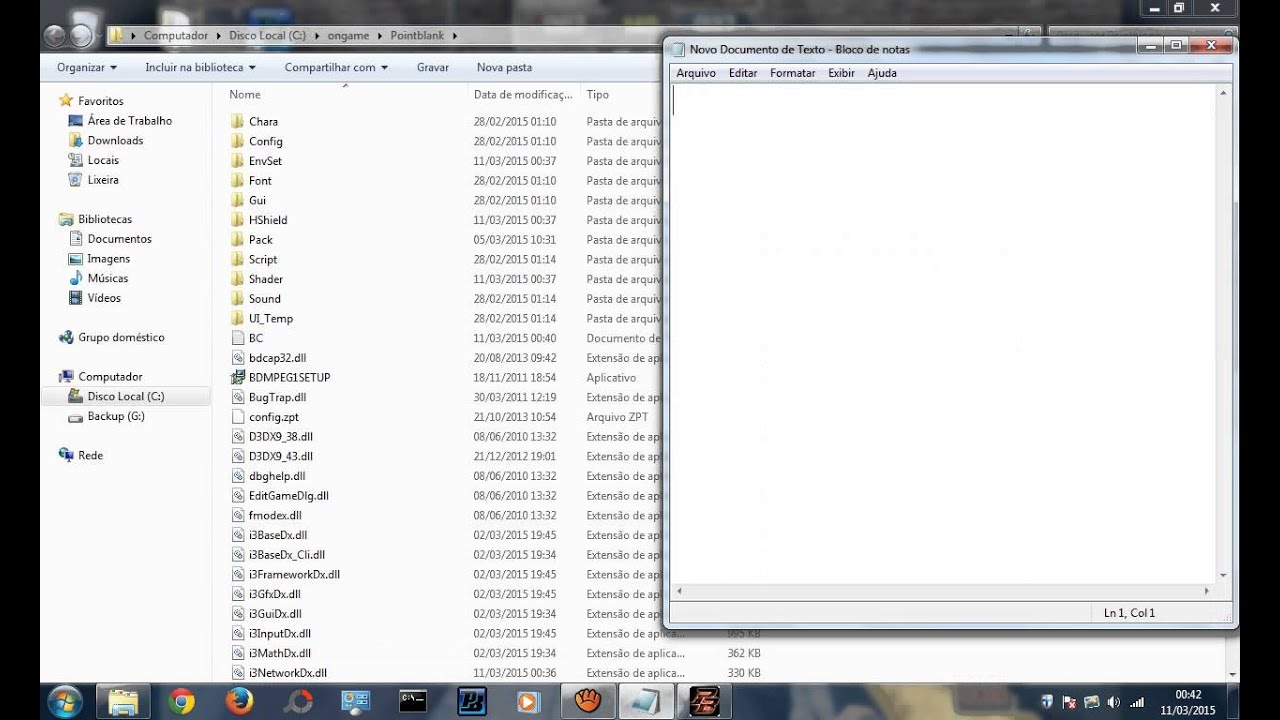
Task: Select the file name fmodex.dll
Action: click(275, 516)
